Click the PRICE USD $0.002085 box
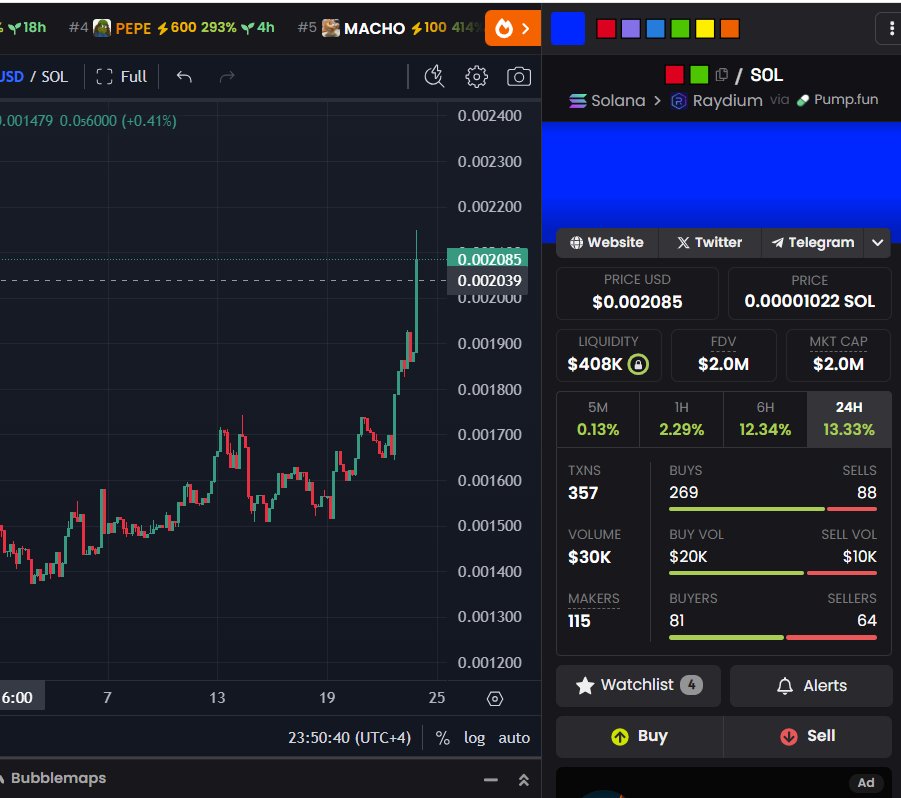Viewport: 901px width, 798px height. (x=637, y=293)
